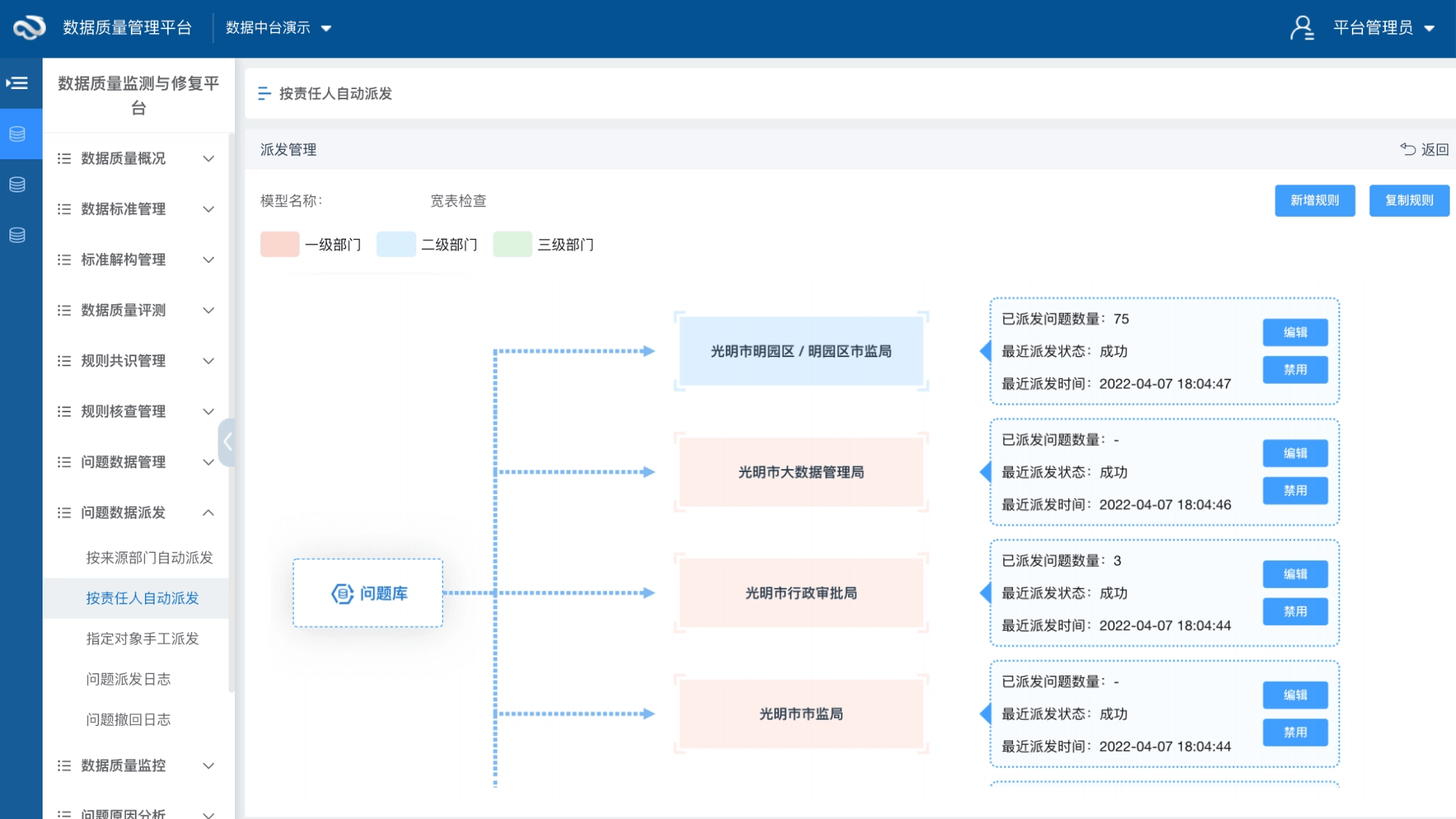
Task: Click the return arrow icon beside 返回
Action: (1407, 149)
